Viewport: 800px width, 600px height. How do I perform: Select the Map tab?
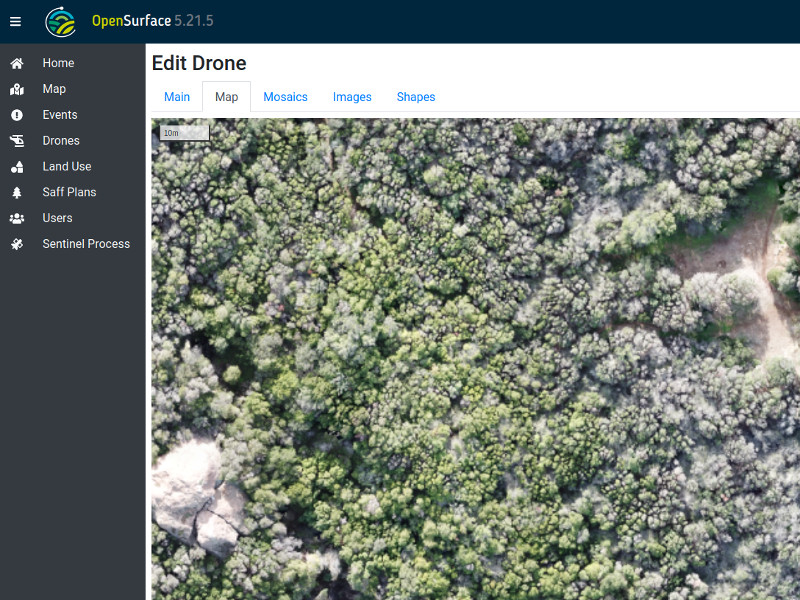coord(227,97)
